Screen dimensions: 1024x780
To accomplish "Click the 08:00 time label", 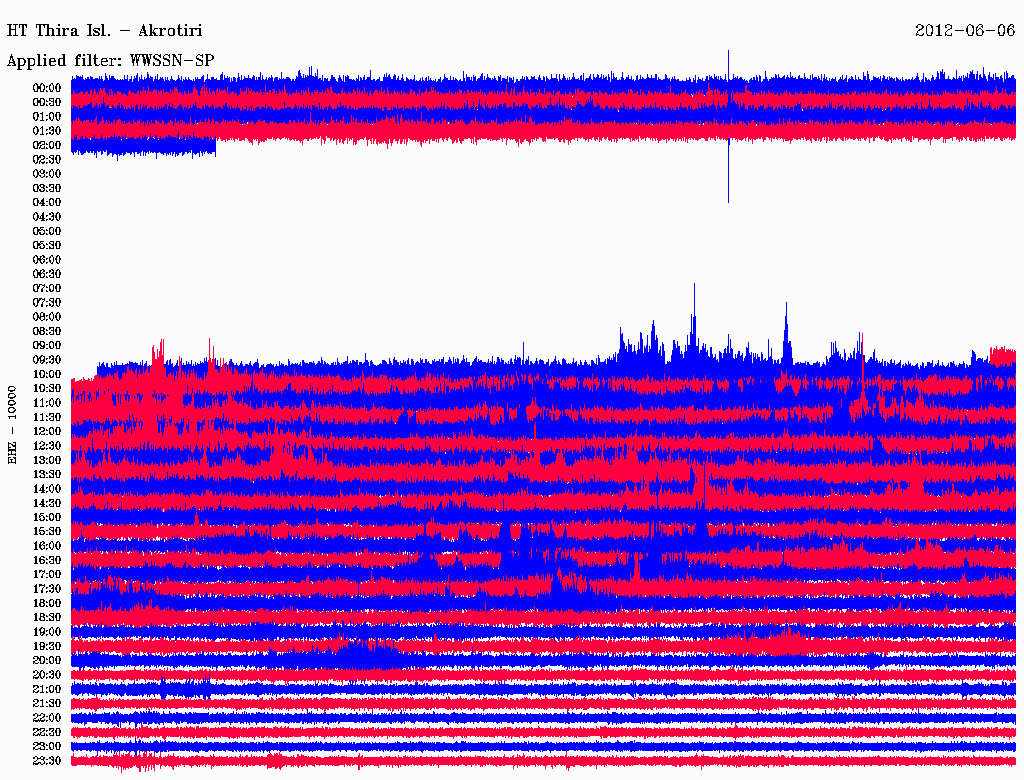I will click(47, 317).
